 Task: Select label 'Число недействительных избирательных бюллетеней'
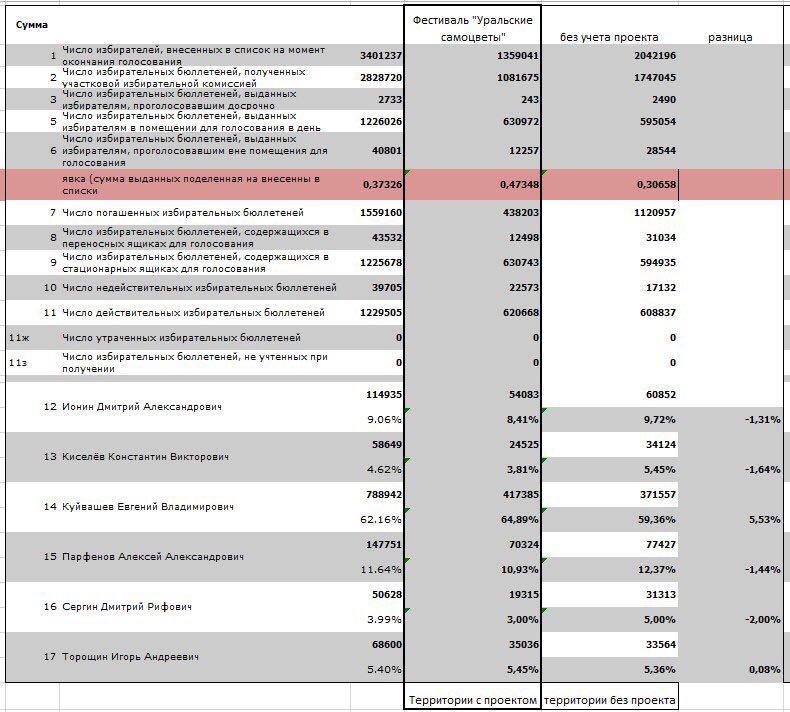[199, 288]
